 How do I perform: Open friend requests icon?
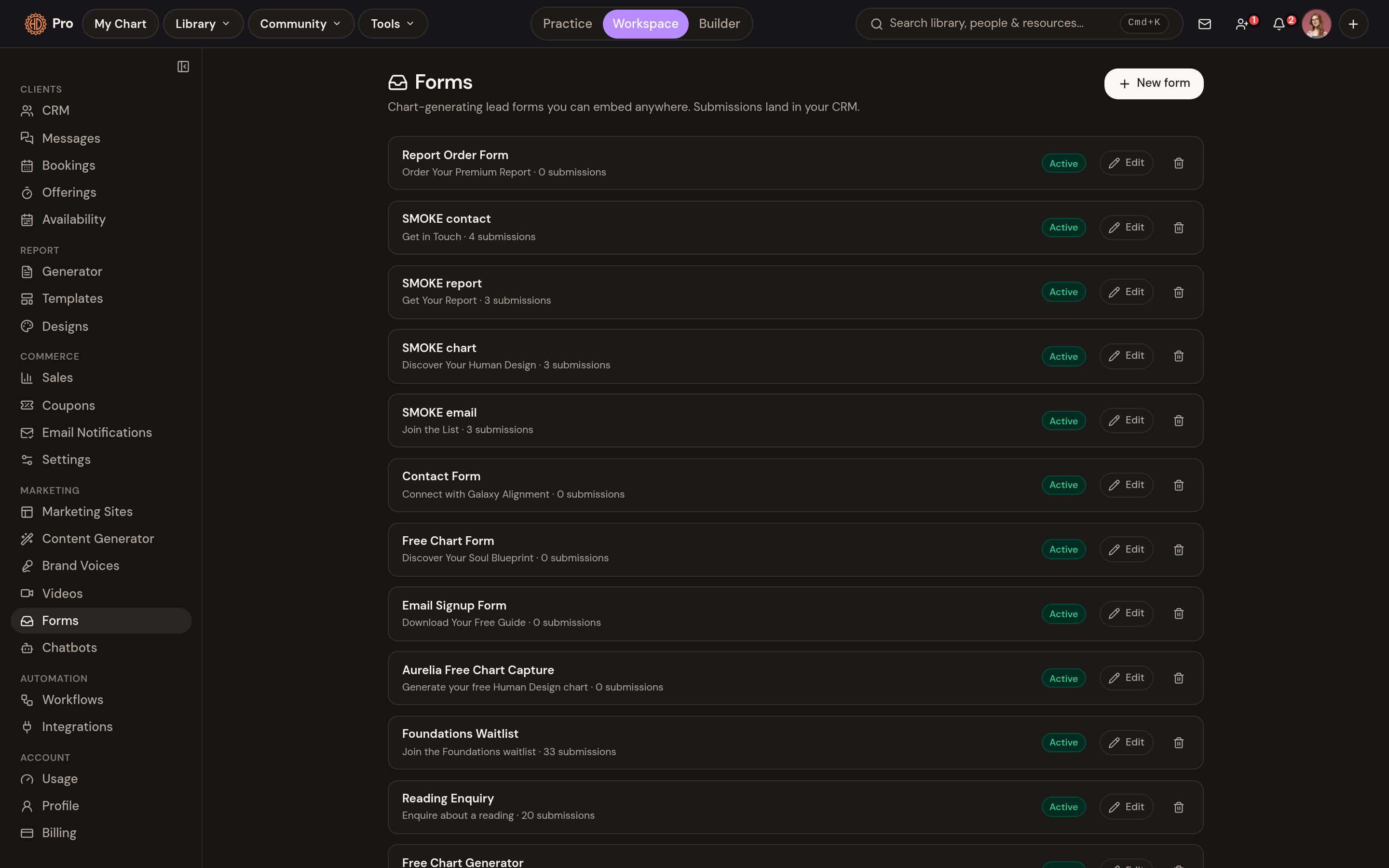[x=1242, y=24]
